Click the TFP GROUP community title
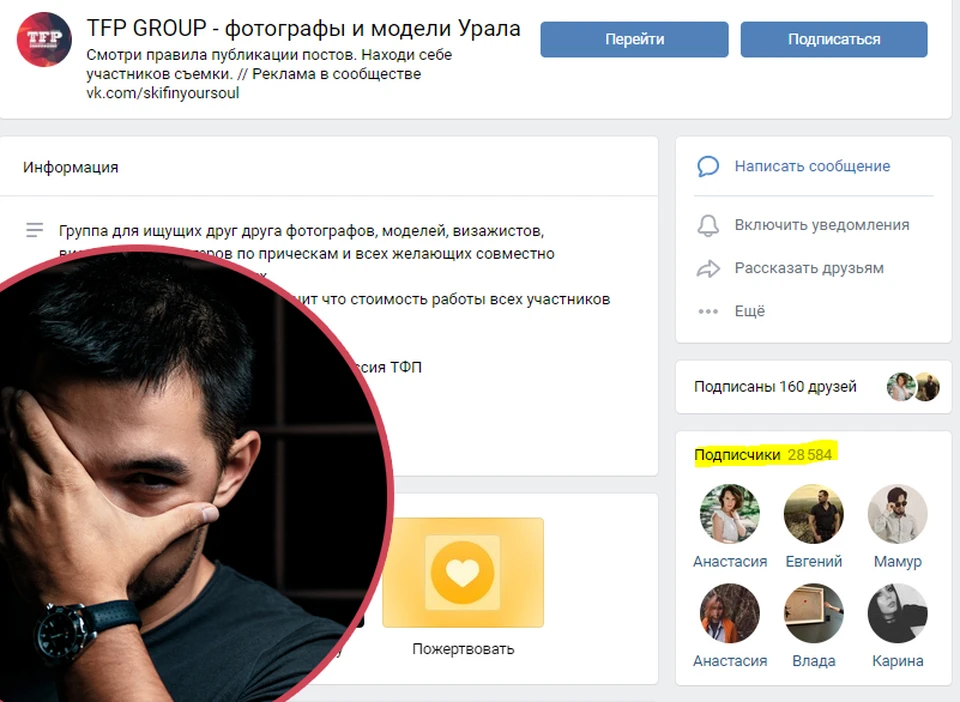960x702 pixels. coord(303,28)
